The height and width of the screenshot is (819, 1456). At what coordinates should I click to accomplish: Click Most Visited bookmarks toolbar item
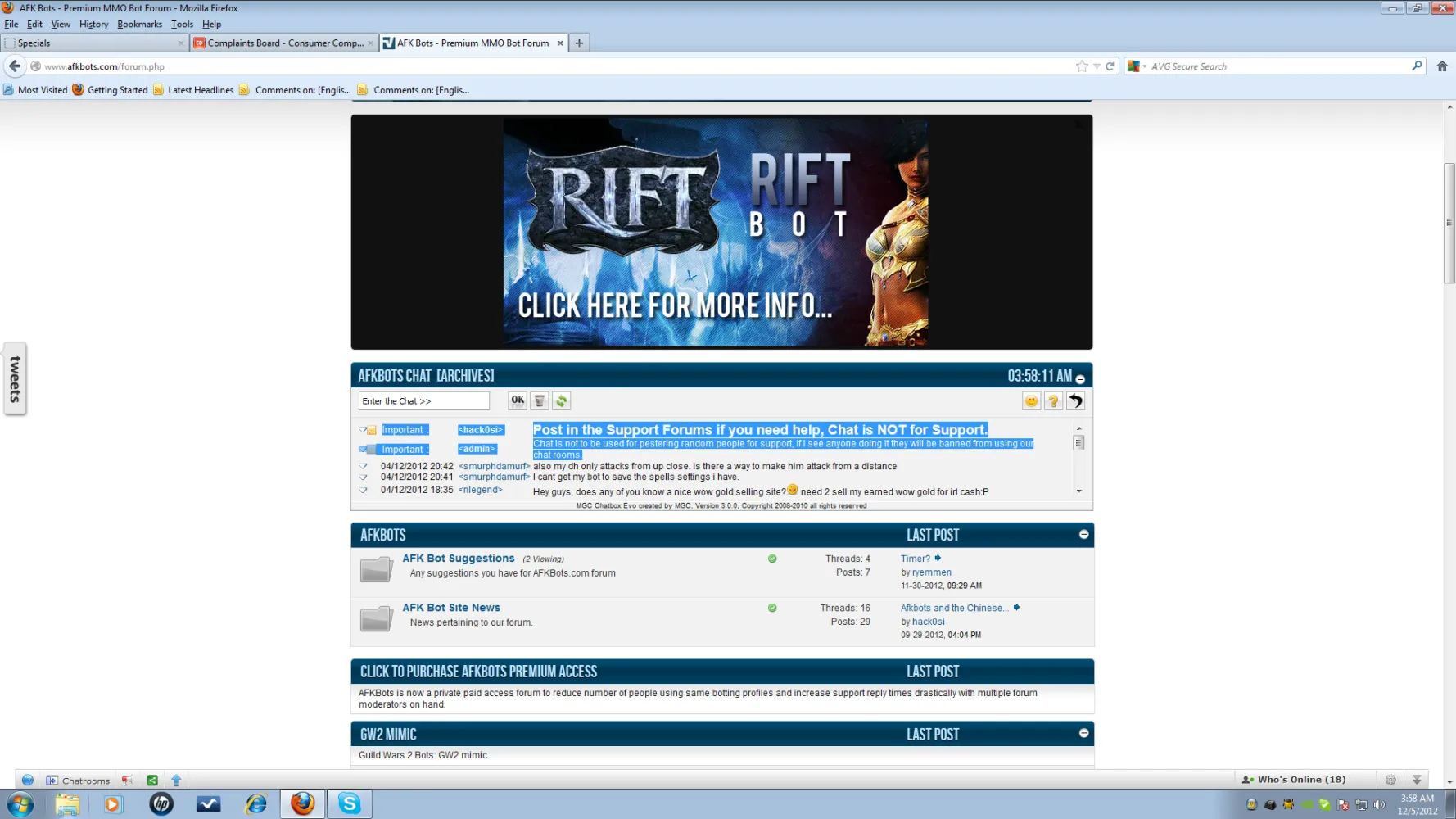[35, 90]
